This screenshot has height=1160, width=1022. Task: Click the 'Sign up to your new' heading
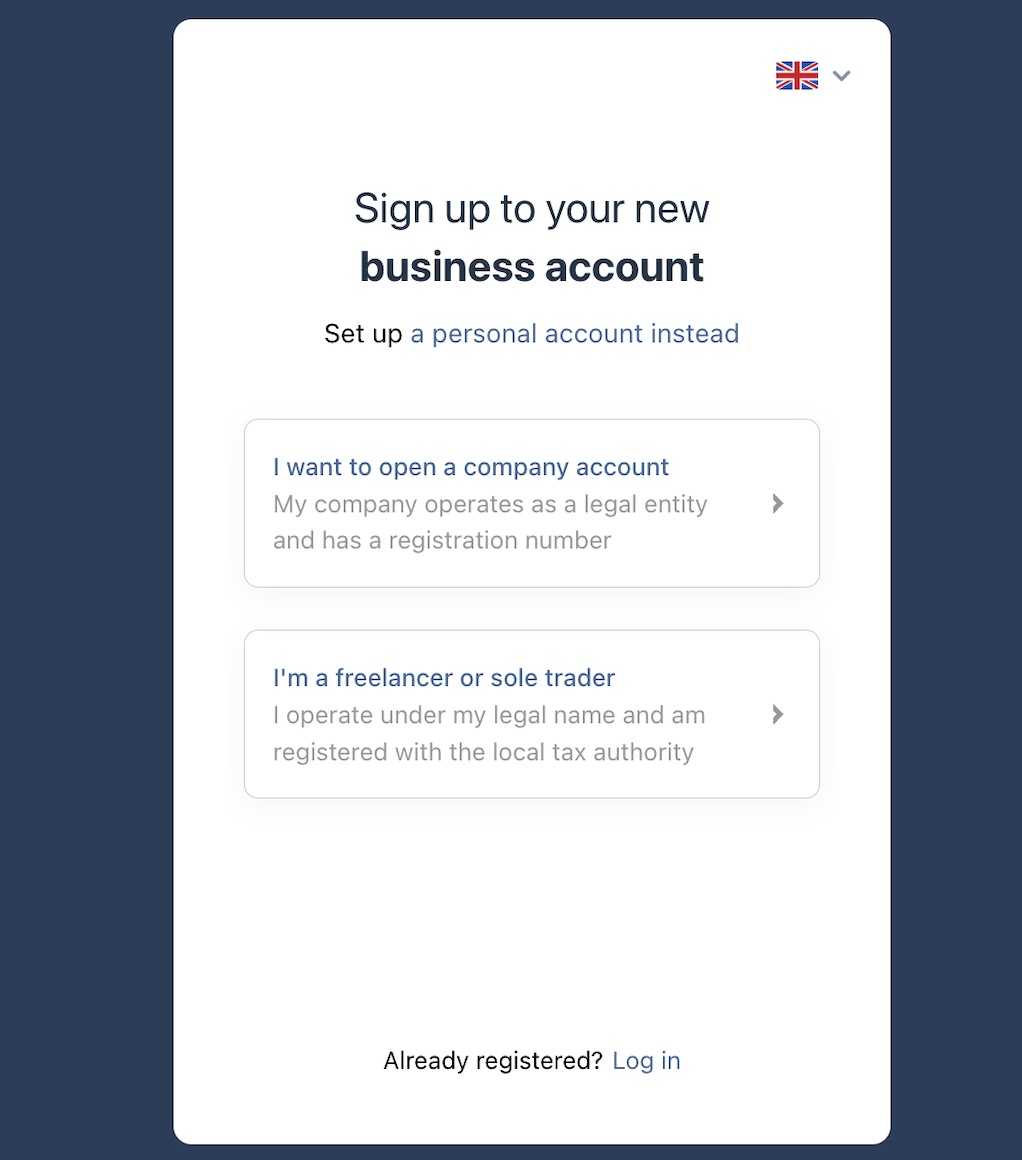[531, 209]
